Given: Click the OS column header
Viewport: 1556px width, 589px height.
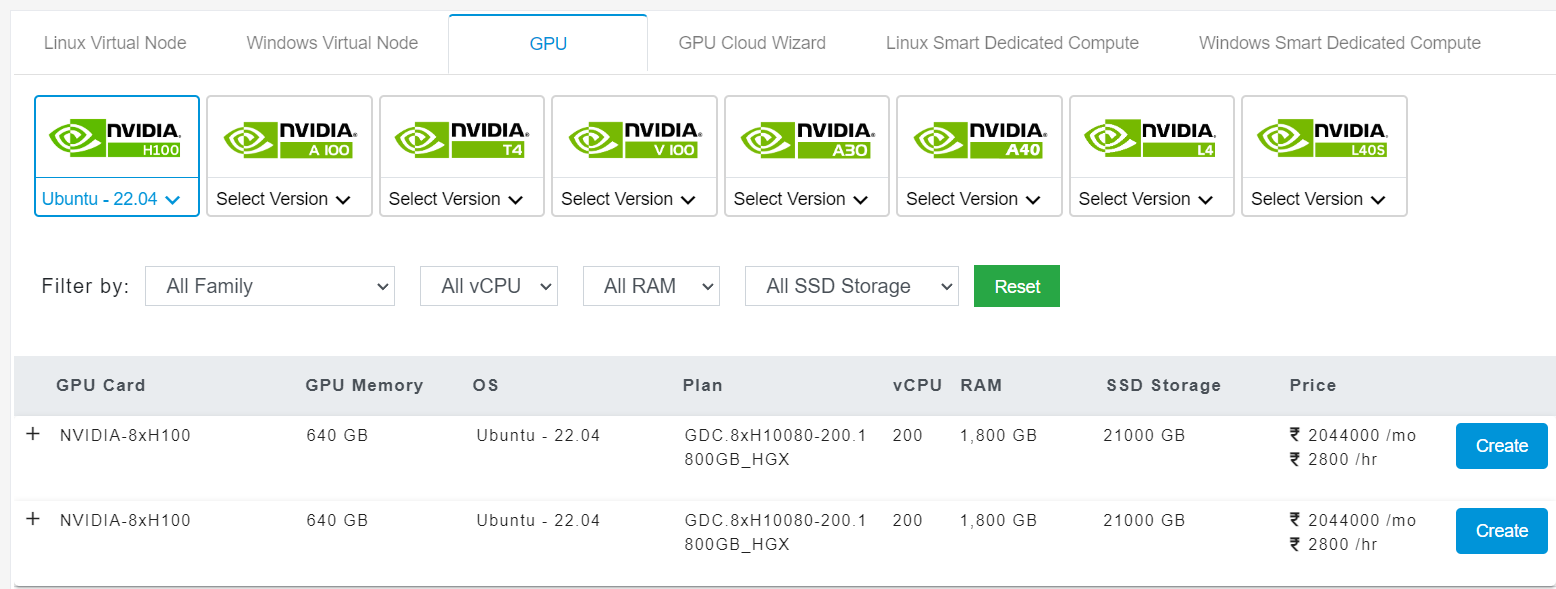Looking at the screenshot, I should pos(485,385).
